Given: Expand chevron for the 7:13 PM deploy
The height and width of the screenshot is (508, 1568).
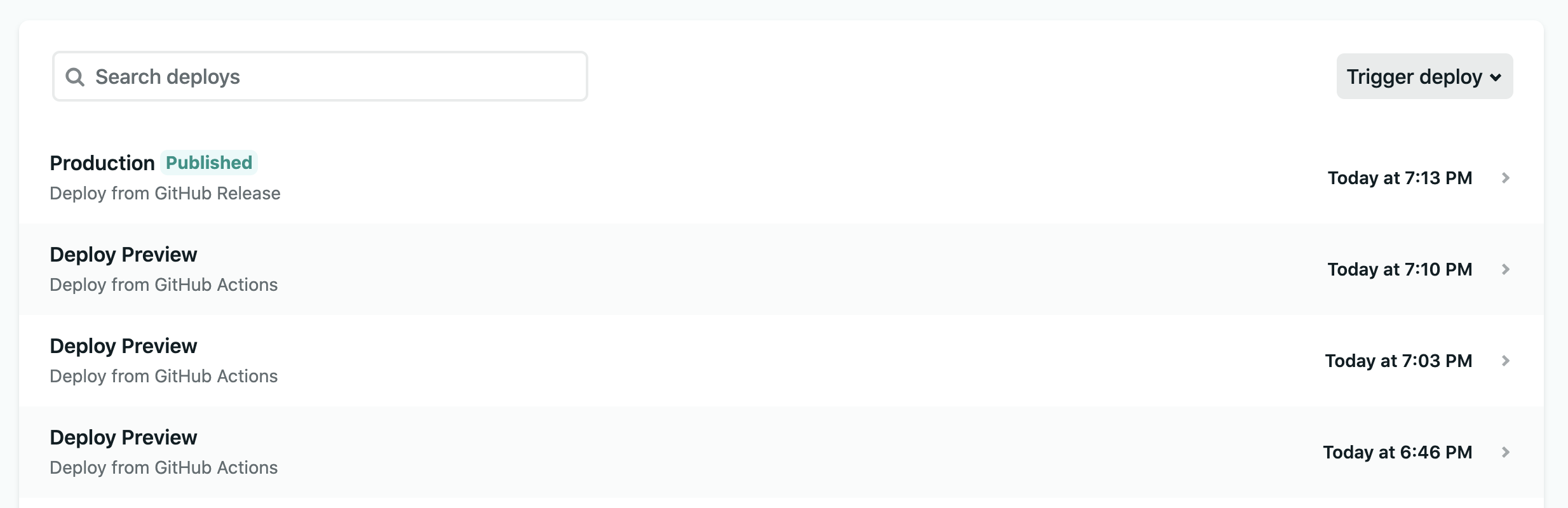Looking at the screenshot, I should [1505, 178].
